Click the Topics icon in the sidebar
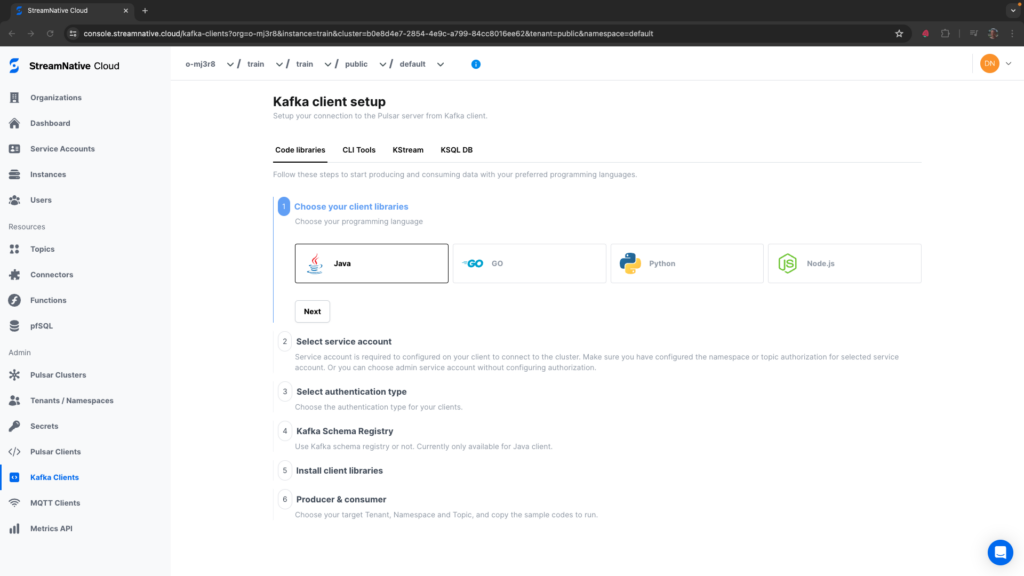Viewport: 1024px width, 576px height. [14, 249]
